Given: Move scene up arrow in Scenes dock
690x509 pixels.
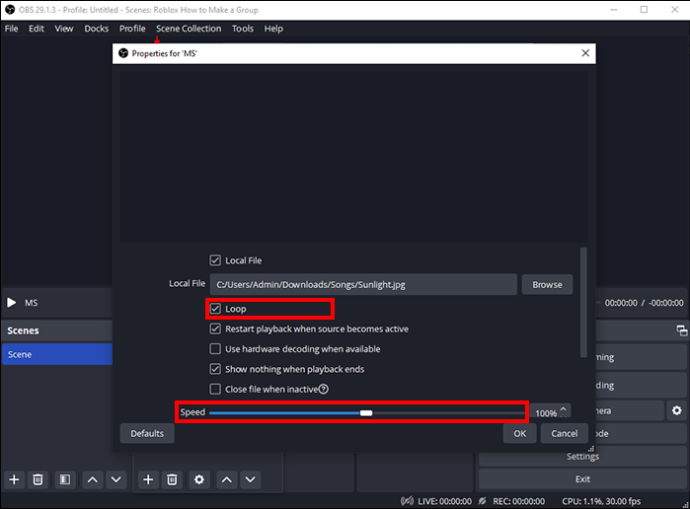Looking at the screenshot, I should [x=92, y=479].
